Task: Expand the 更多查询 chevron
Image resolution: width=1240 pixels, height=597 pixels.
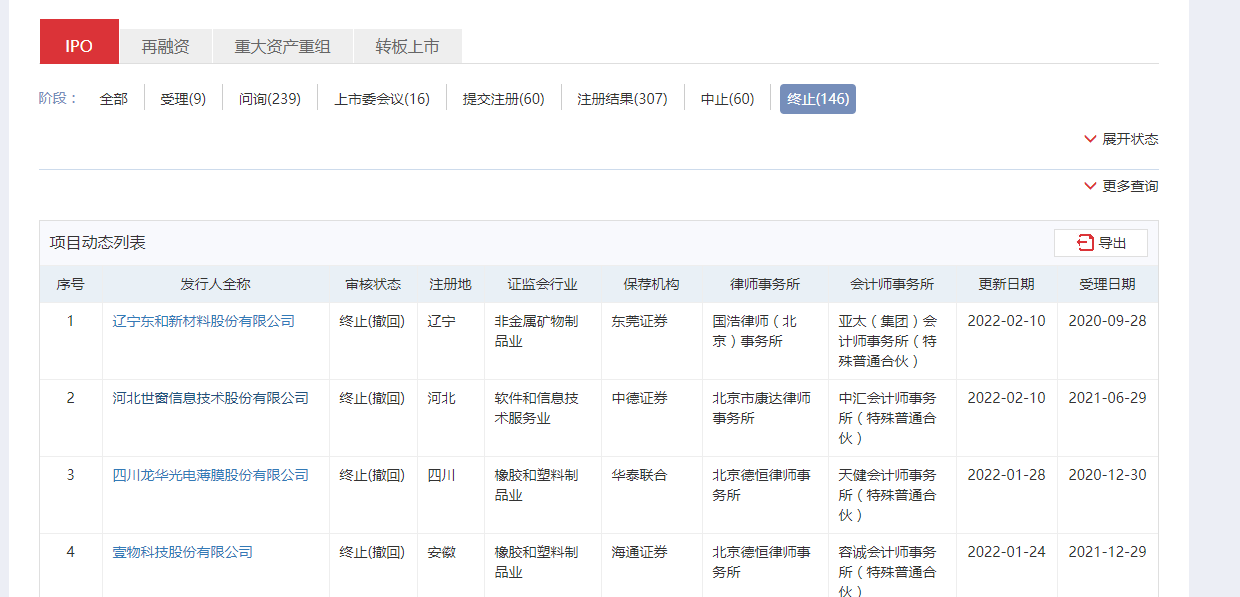Action: [x=1090, y=186]
